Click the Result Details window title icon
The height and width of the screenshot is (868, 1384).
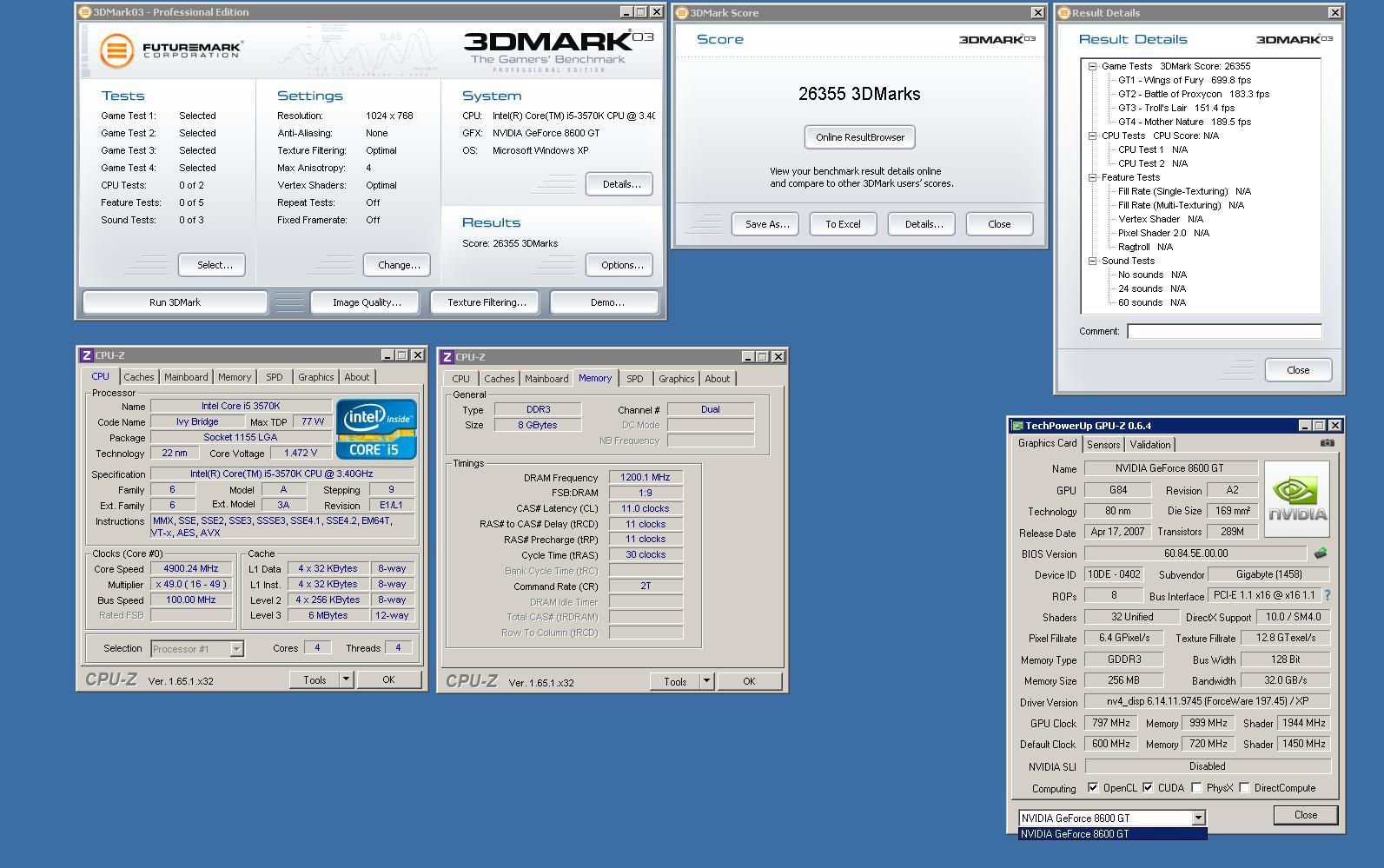(x=1064, y=13)
